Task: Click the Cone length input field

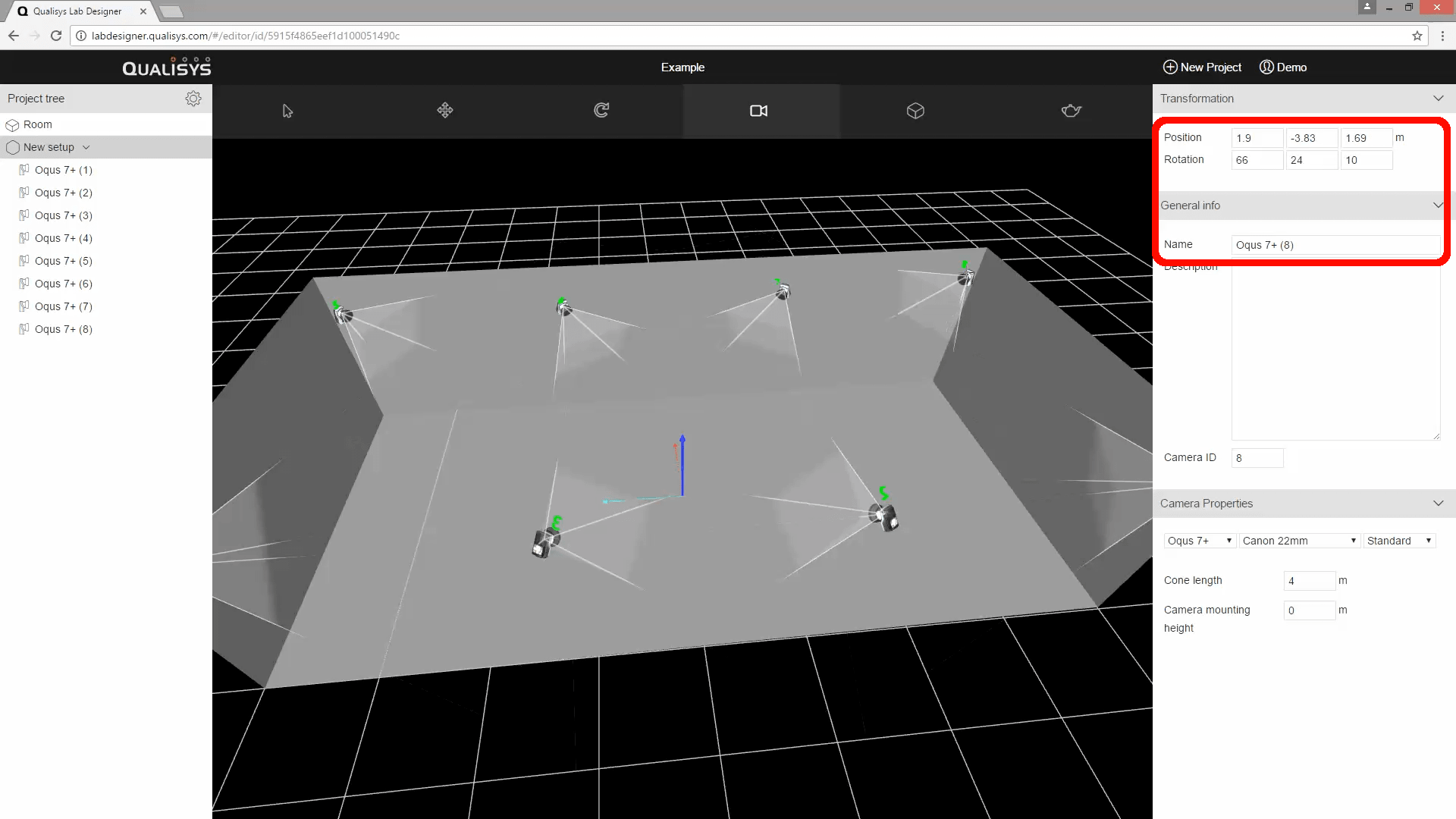Action: pyautogui.click(x=1309, y=581)
